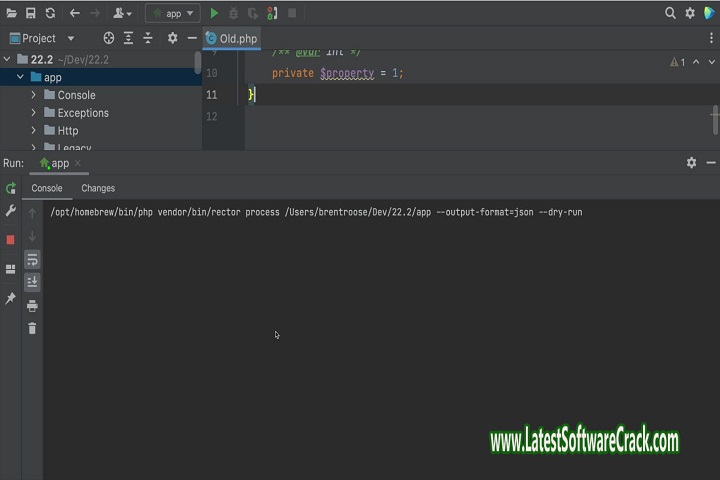720x480 pixels.
Task: Run app with the green play button
Action: [214, 13]
